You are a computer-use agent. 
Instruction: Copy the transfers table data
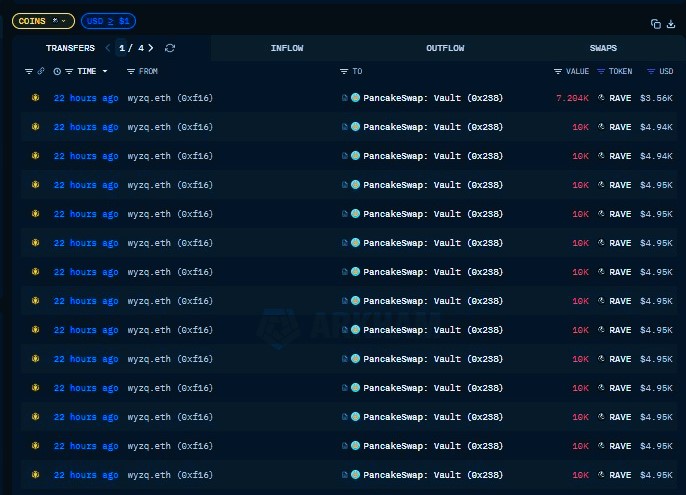tap(655, 24)
